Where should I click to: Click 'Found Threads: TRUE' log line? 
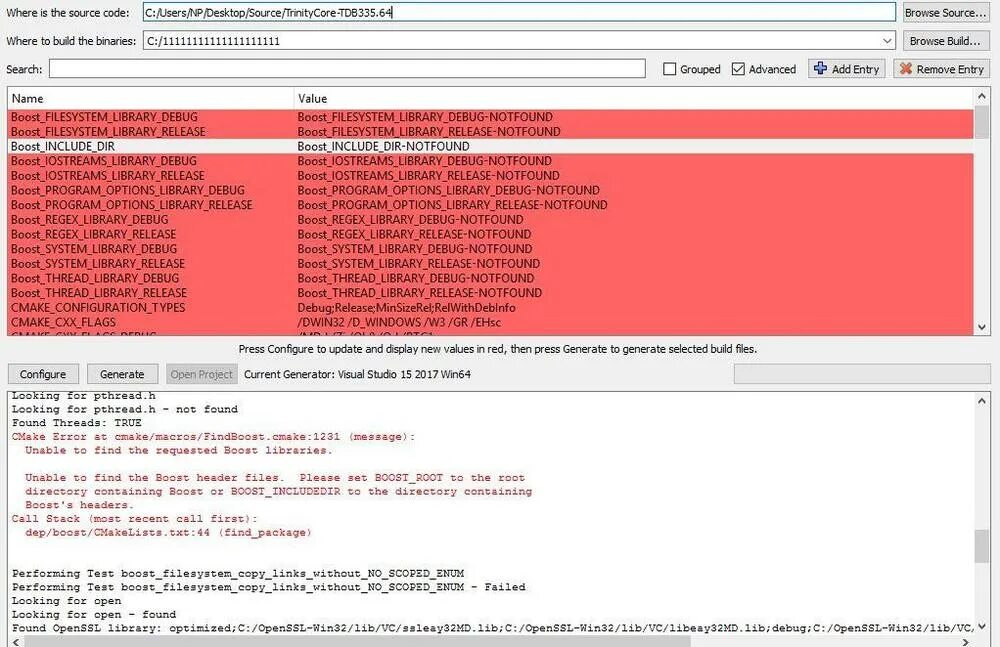pos(77,422)
